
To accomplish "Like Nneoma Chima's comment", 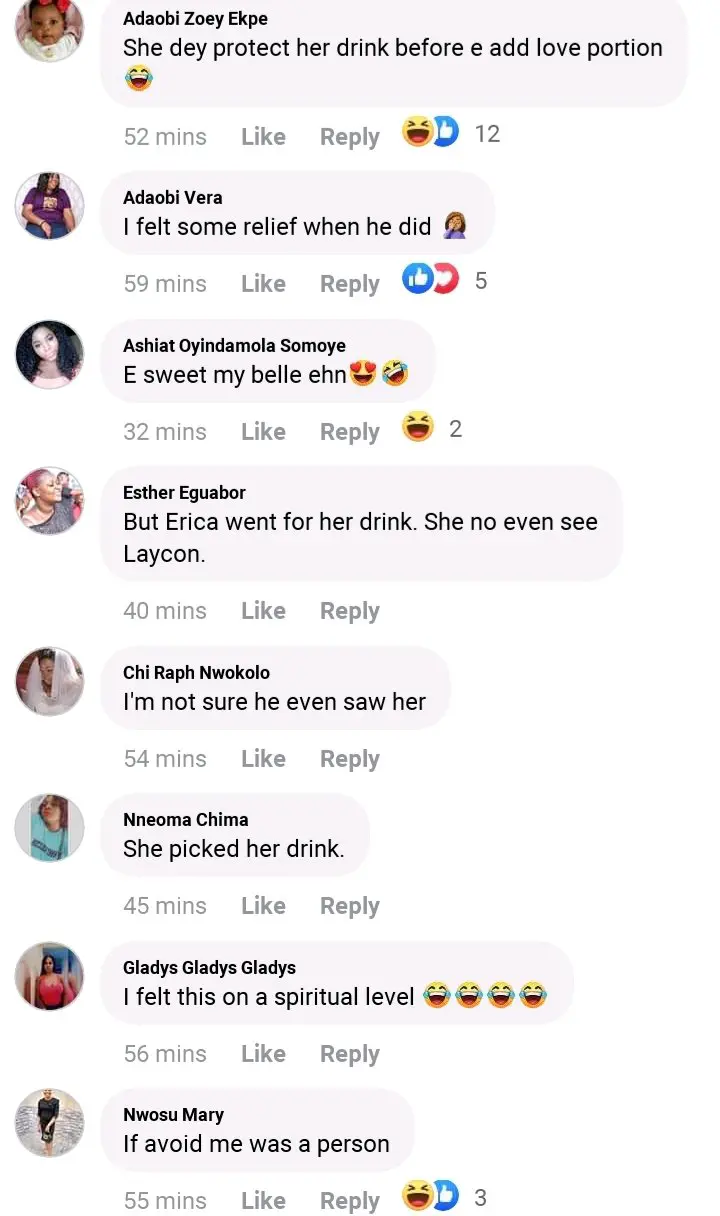I will [263, 906].
